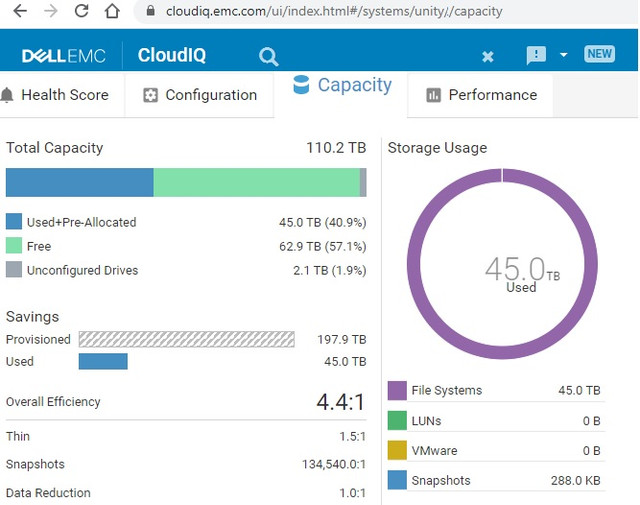640x505 pixels.
Task: Click the Configuration gear icon
Action: (x=150, y=95)
